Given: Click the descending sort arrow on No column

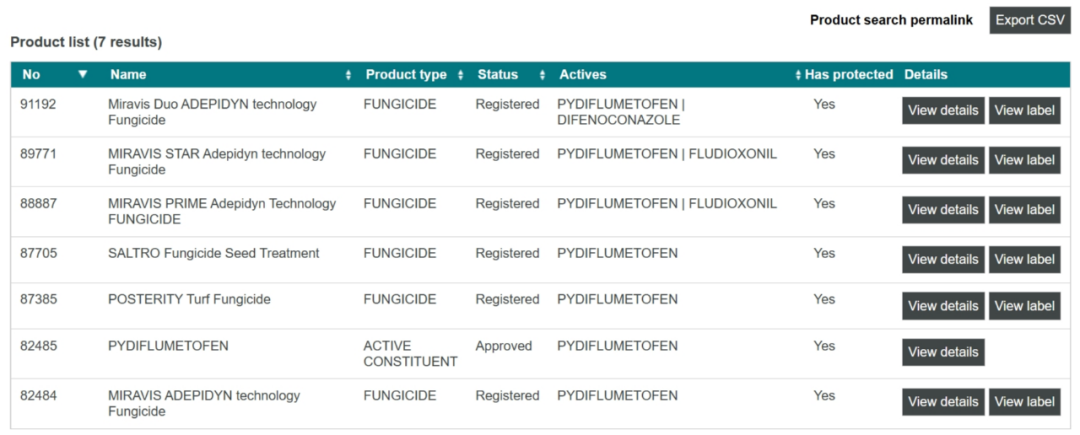Looking at the screenshot, I should 83,74.
